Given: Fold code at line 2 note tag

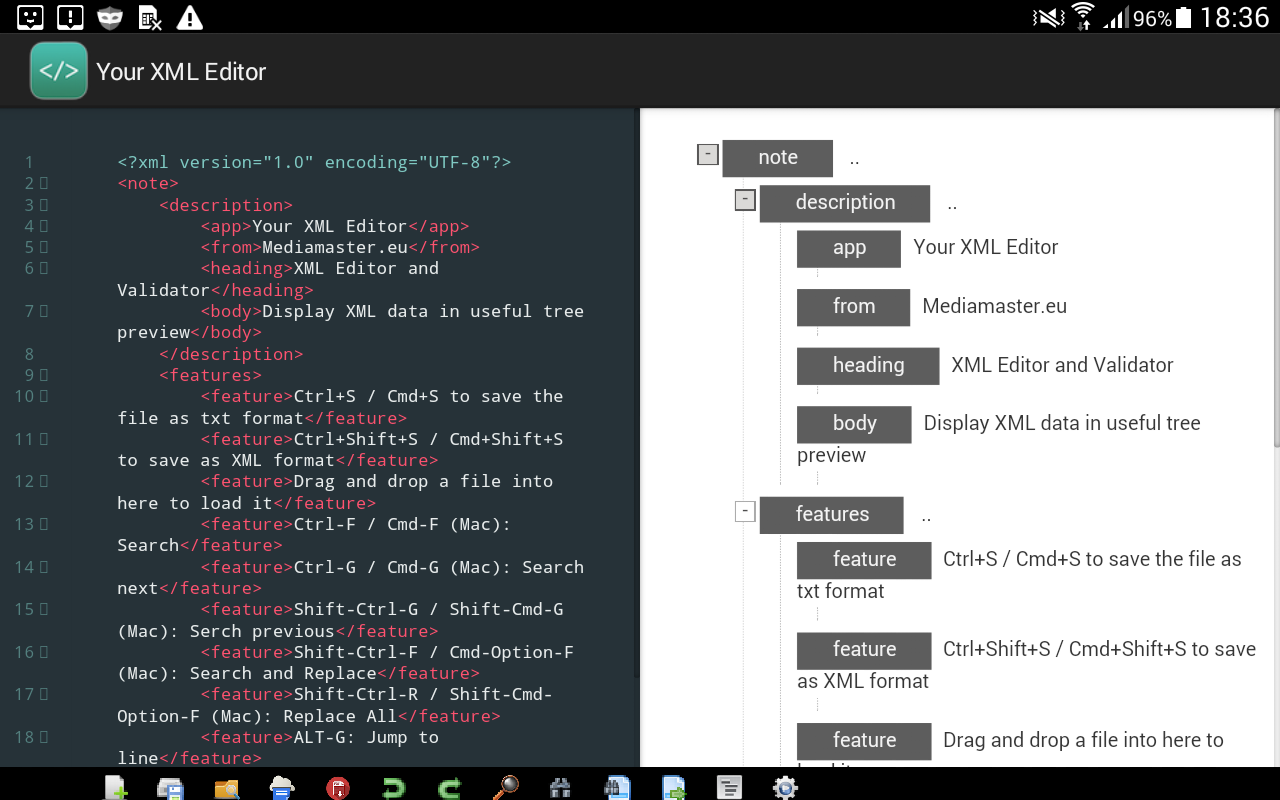Looking at the screenshot, I should [x=44, y=183].
